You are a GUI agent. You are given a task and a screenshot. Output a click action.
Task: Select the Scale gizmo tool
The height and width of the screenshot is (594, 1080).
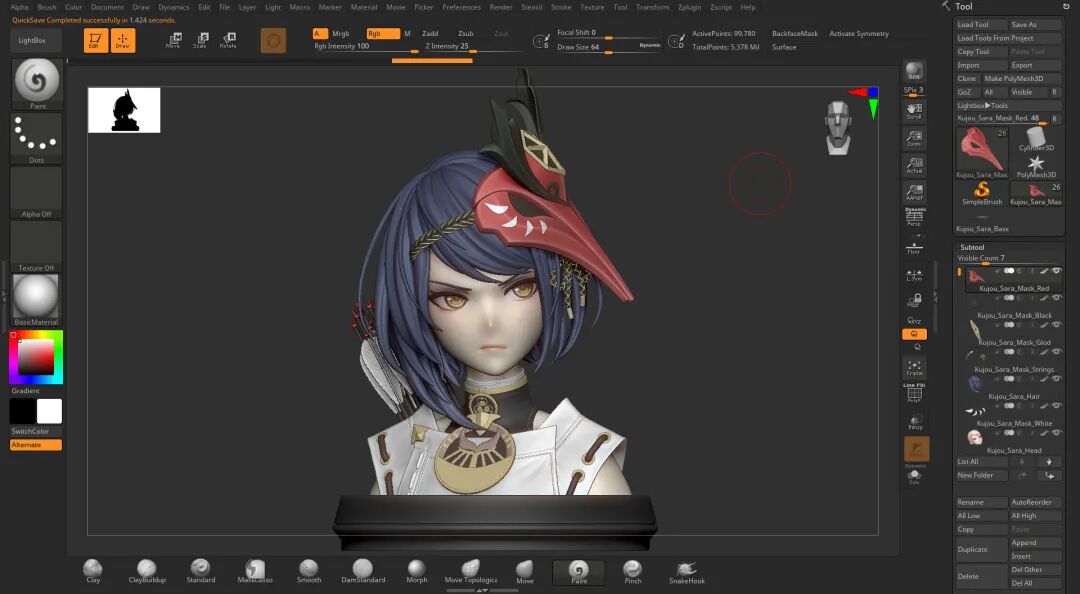200,40
